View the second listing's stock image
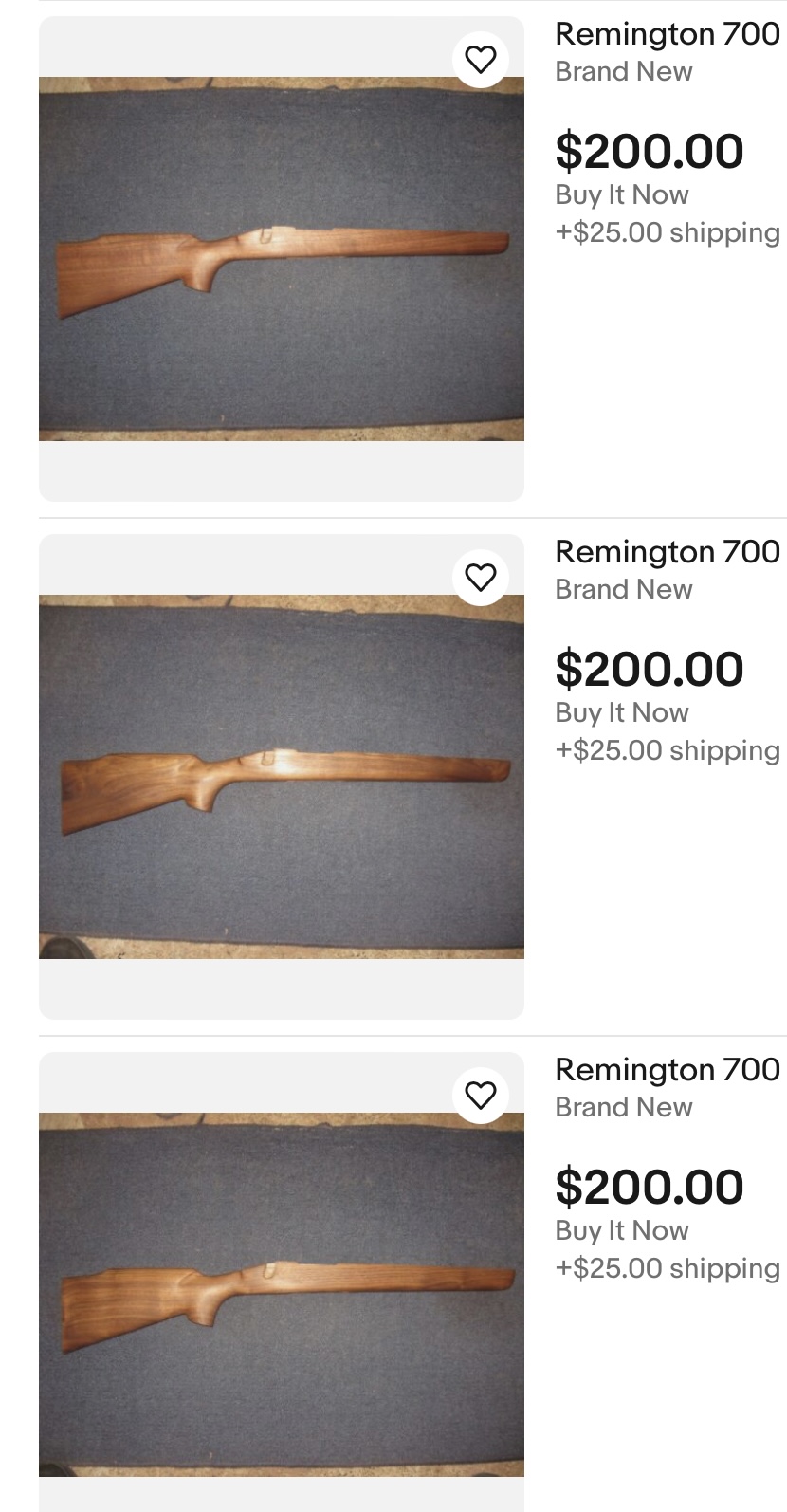The height and width of the screenshot is (1512, 787). [x=281, y=776]
